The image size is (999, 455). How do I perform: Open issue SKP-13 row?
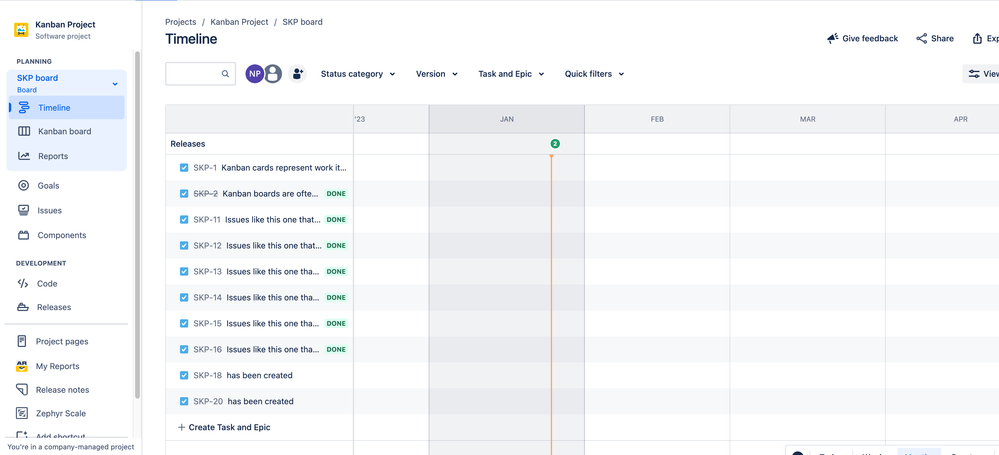tap(259, 271)
